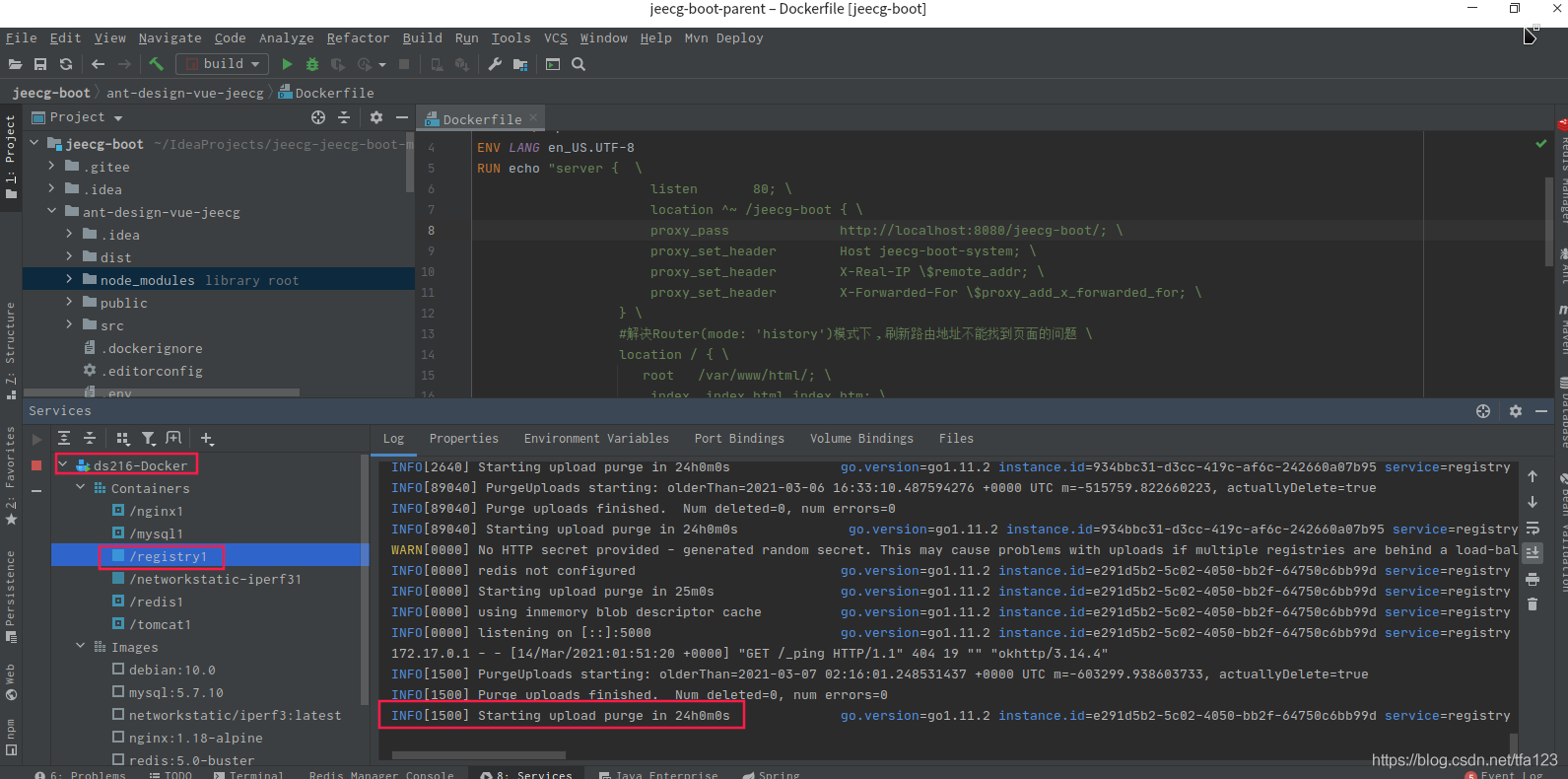Viewport: 1568px width, 779px height.
Task: Expand the src folder in Project tree
Action: point(69,325)
